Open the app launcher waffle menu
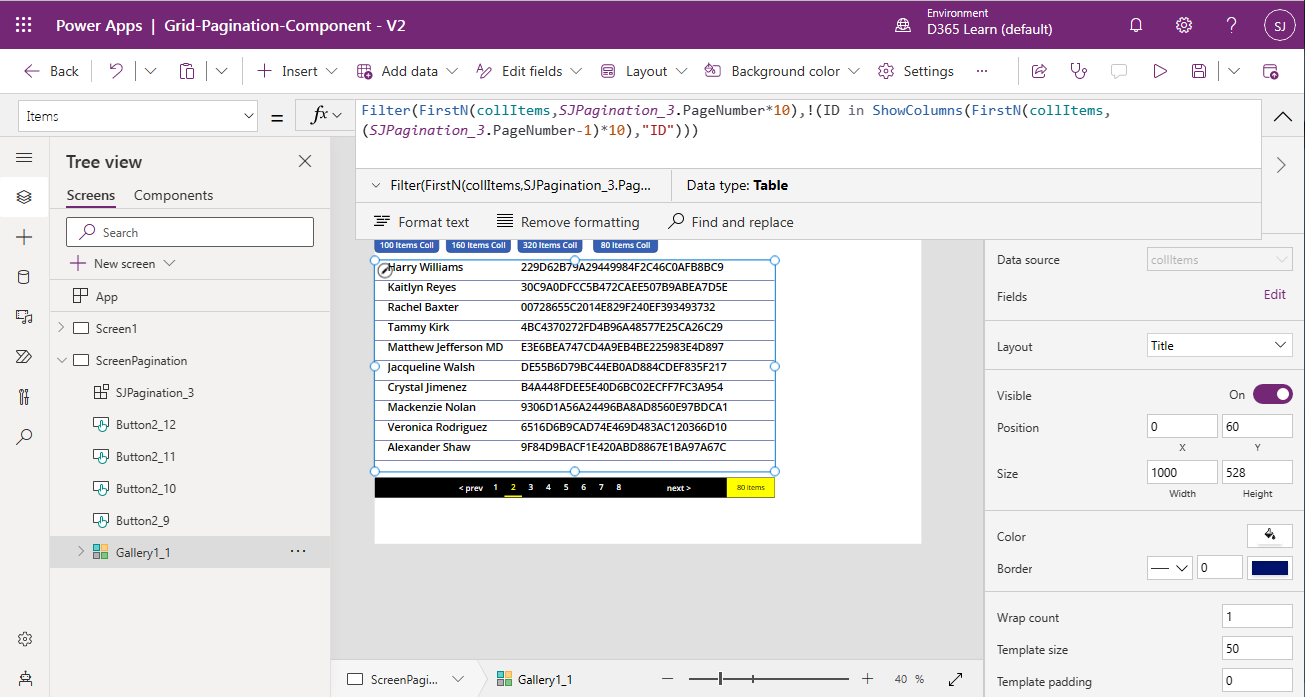 [24, 25]
